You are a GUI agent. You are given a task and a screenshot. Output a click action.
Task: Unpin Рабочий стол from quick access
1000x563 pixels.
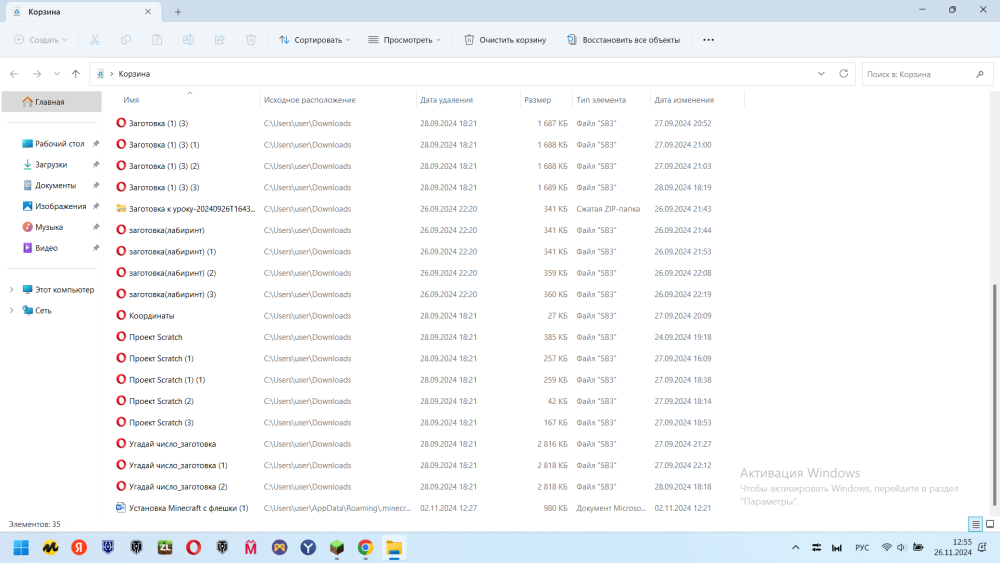[96, 144]
